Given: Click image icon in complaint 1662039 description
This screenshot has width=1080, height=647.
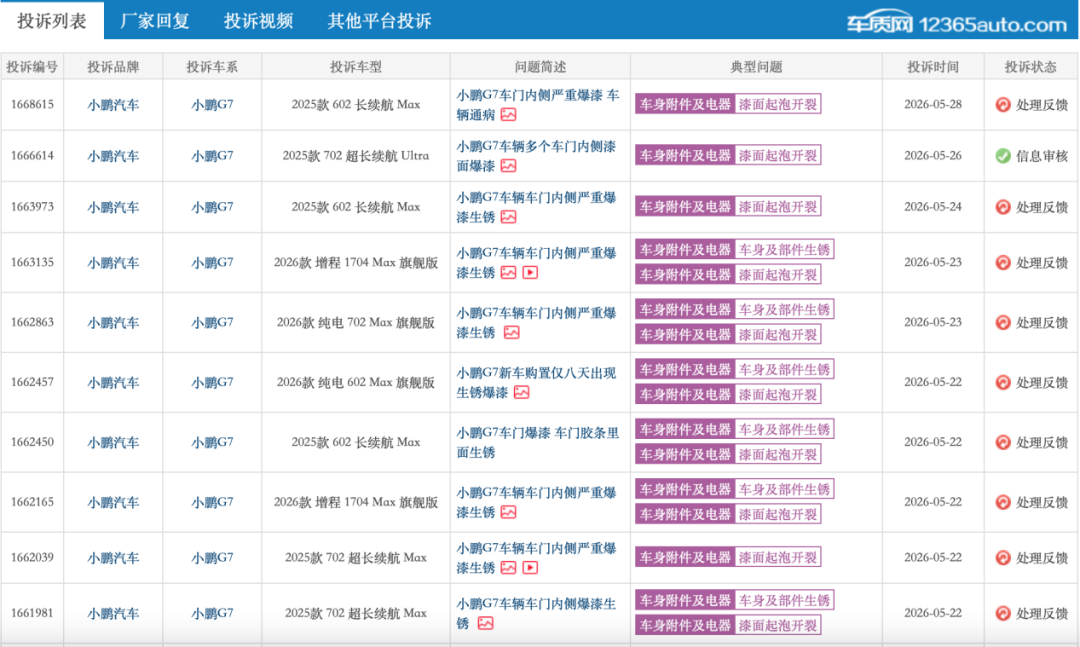Looking at the screenshot, I should tap(508, 568).
